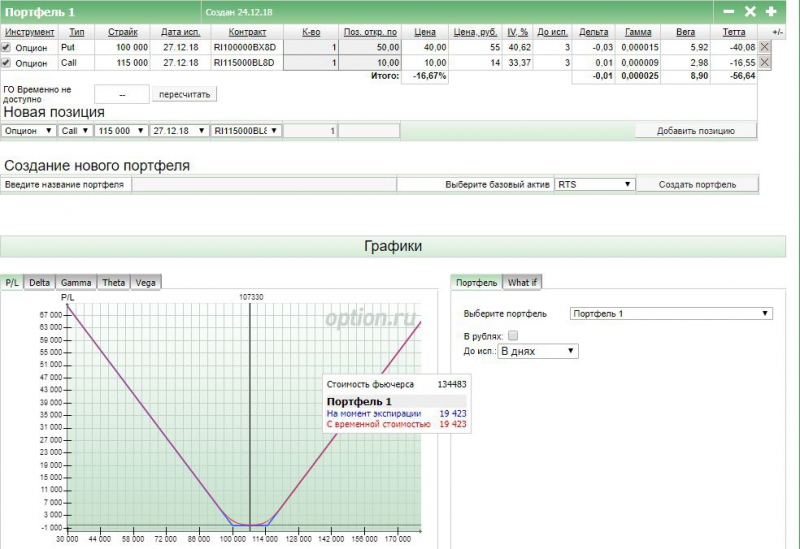Delete the Call 115 000 option row
Screen dimensions: 800x549
click(x=764, y=62)
